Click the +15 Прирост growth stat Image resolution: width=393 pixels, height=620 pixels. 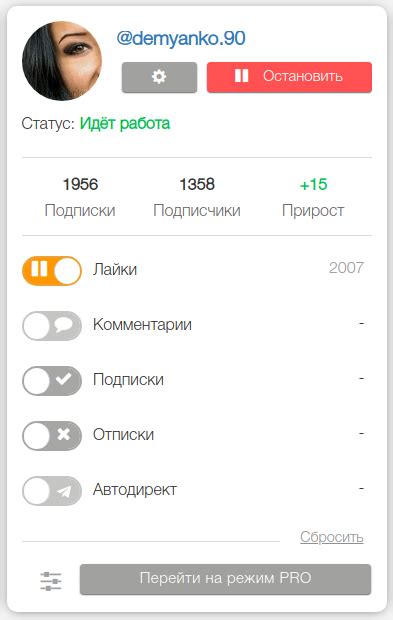click(x=313, y=197)
